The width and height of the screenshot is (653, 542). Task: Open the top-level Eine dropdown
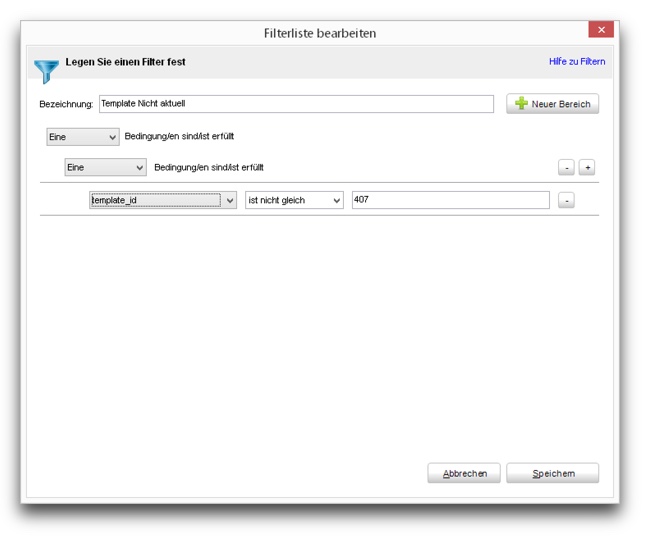[83, 137]
